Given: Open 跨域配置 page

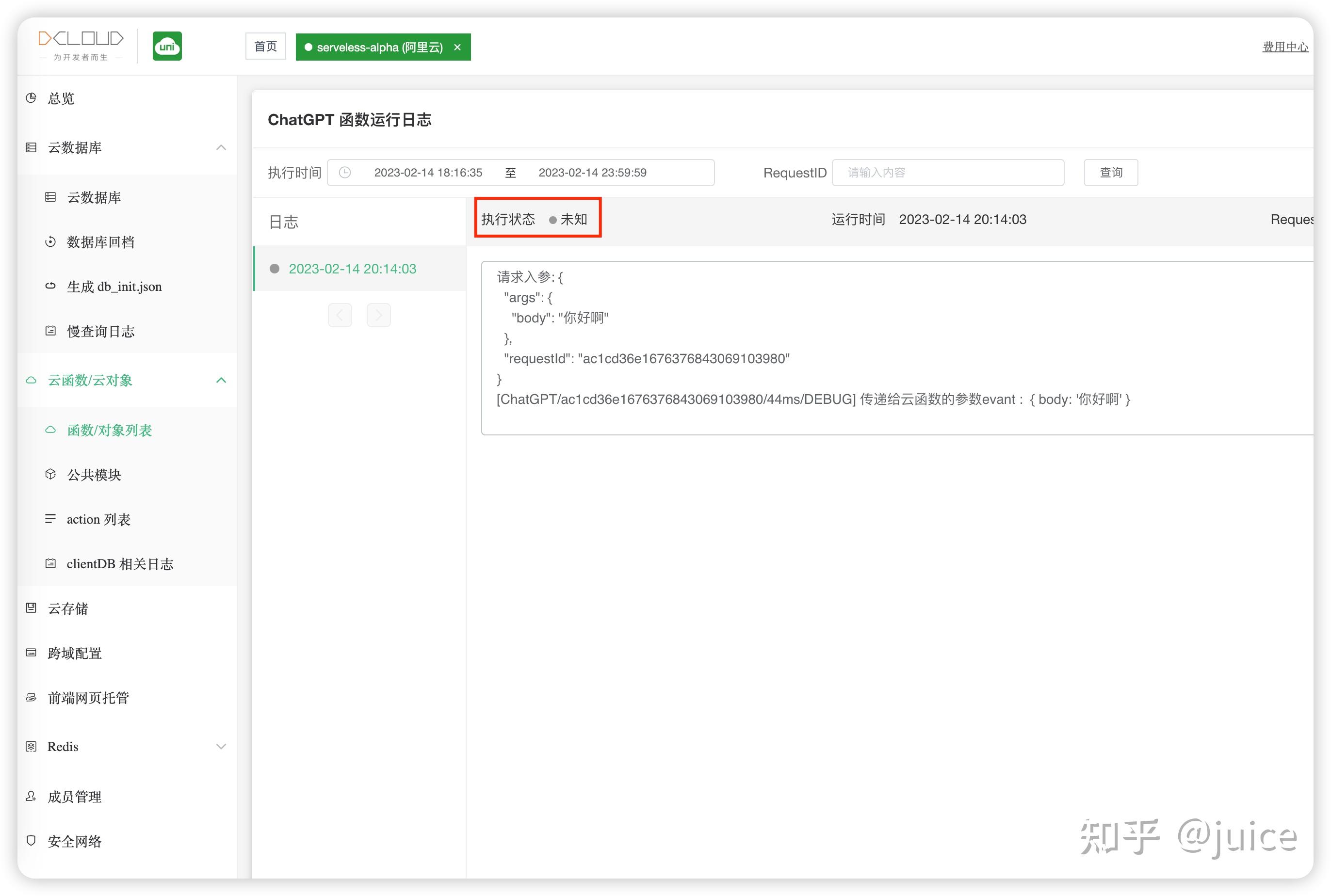Looking at the screenshot, I should click(x=127, y=653).
